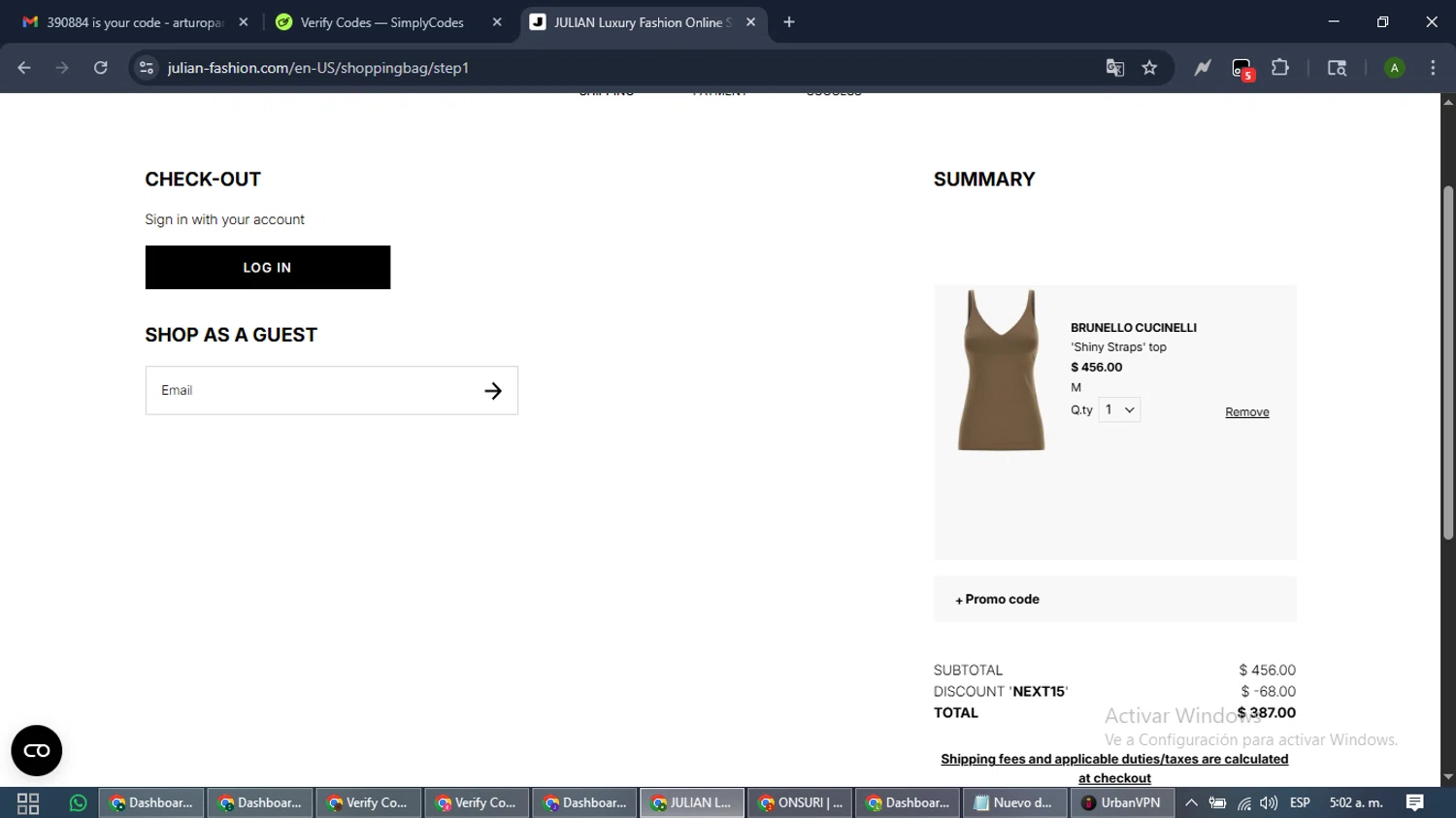The height and width of the screenshot is (818, 1456).
Task: Click the TOTAL amount $ 387.00
Action: 1267,713
